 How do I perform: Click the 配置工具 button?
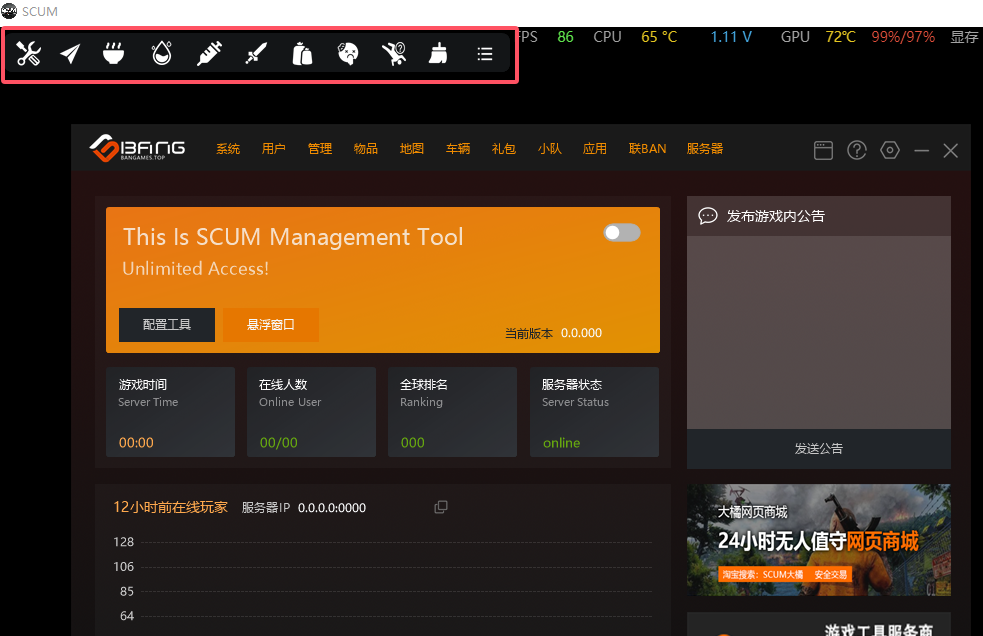167,324
